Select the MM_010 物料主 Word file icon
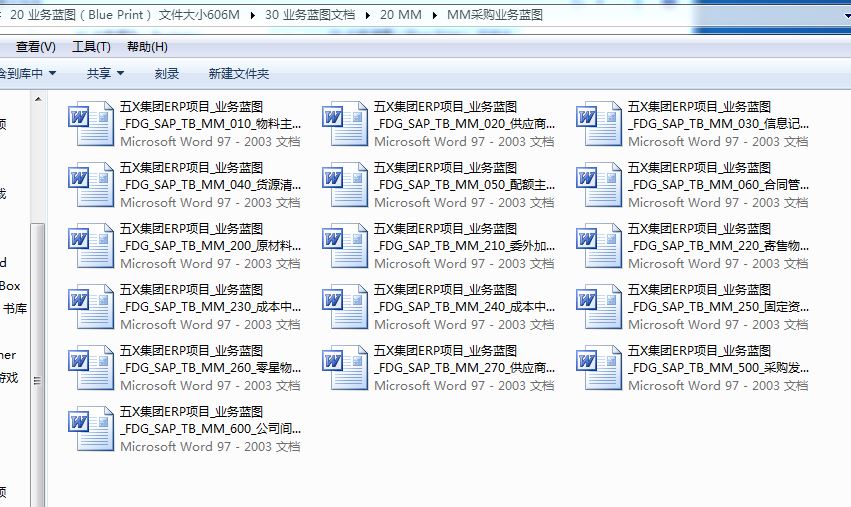Viewport: 851px width, 507px height. point(91,124)
